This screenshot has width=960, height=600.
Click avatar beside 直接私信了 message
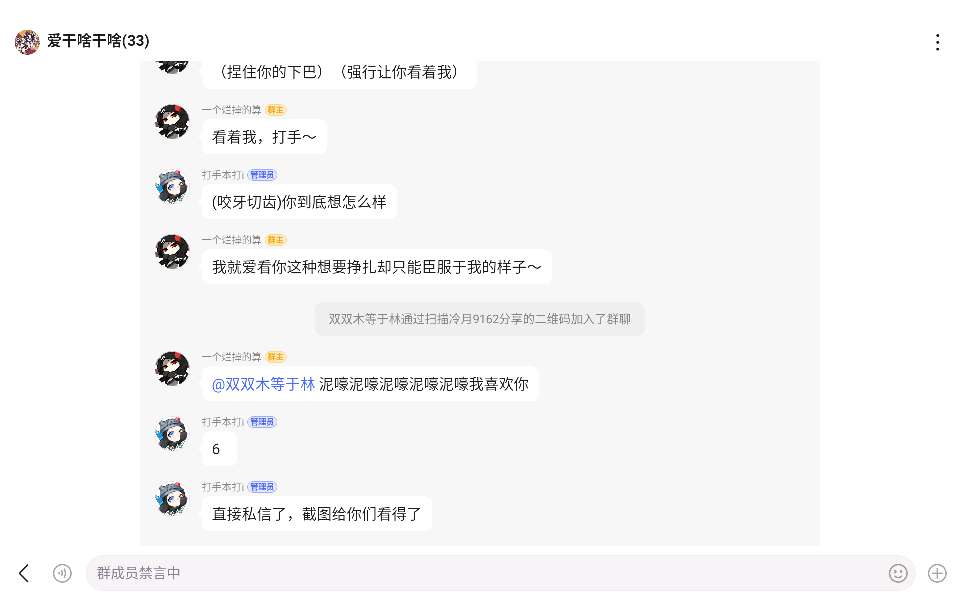[172, 498]
